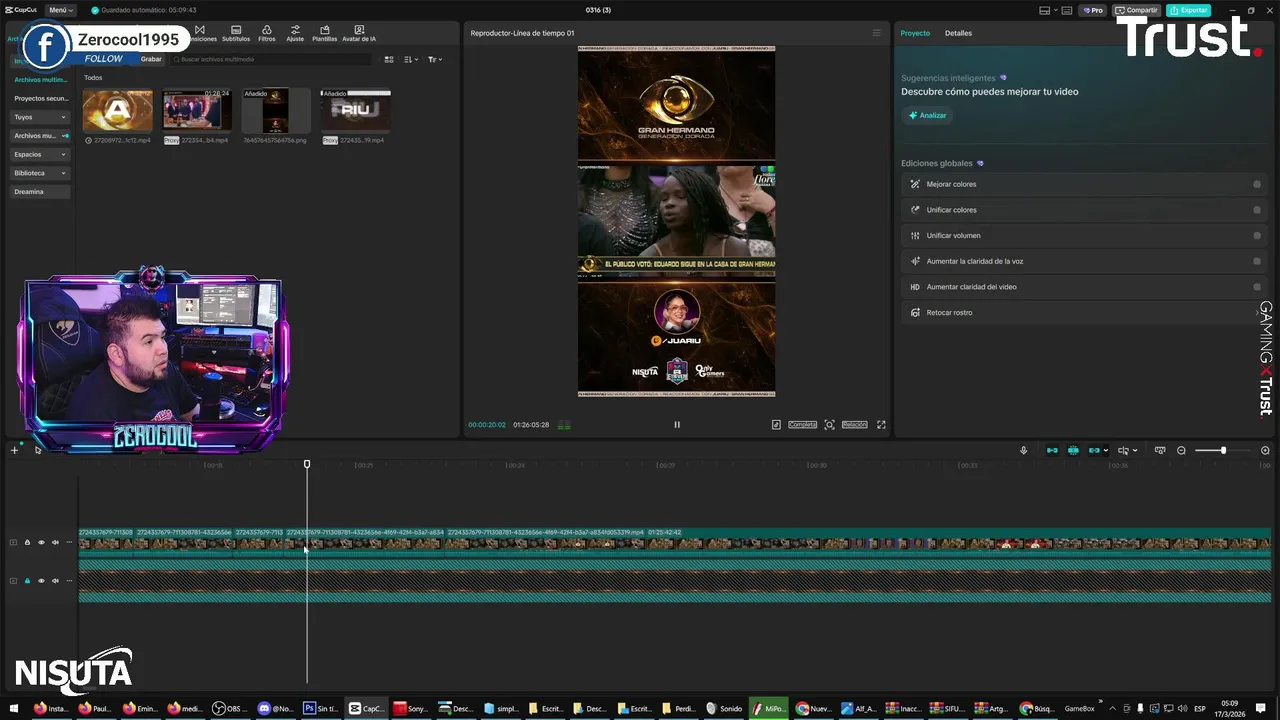Screen dimensions: 1280x720
Task: Click the Compartir button
Action: point(1137,10)
